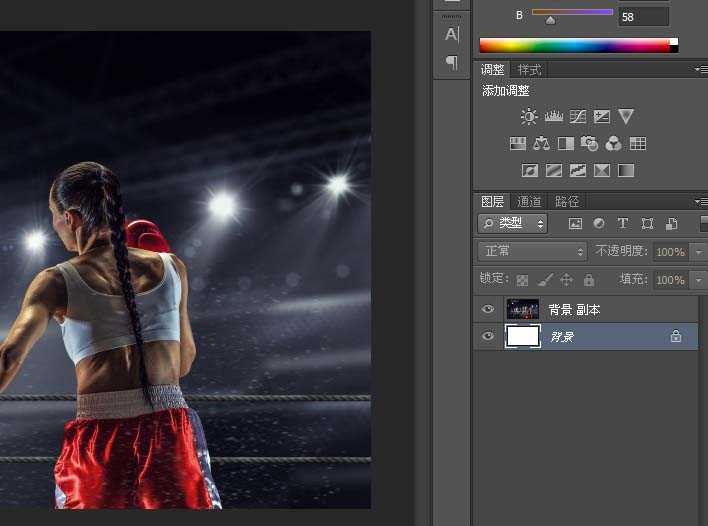
Task: Open the Paragraph panel icon
Action: point(451,62)
